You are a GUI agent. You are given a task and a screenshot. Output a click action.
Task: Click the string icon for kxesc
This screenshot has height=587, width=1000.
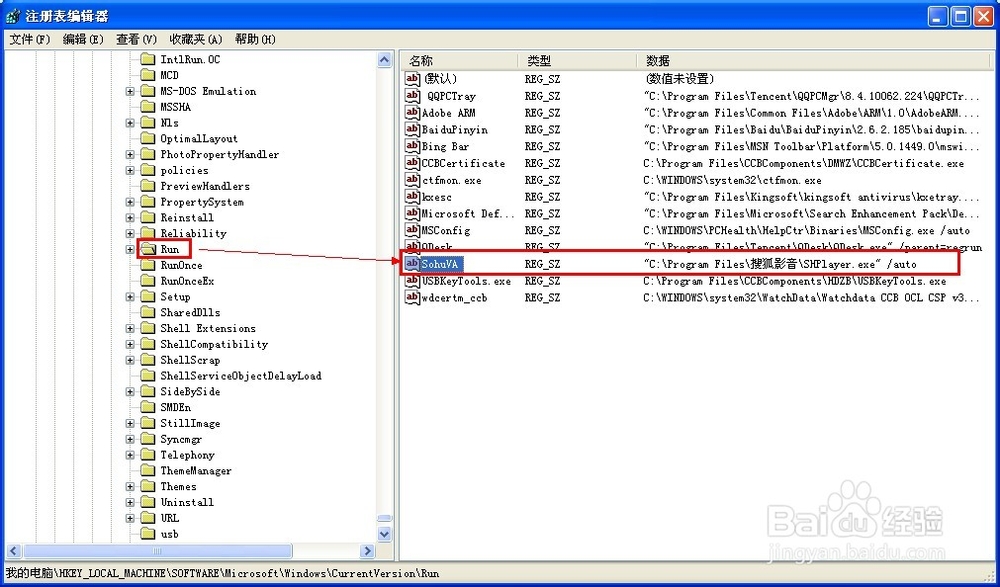[412, 197]
